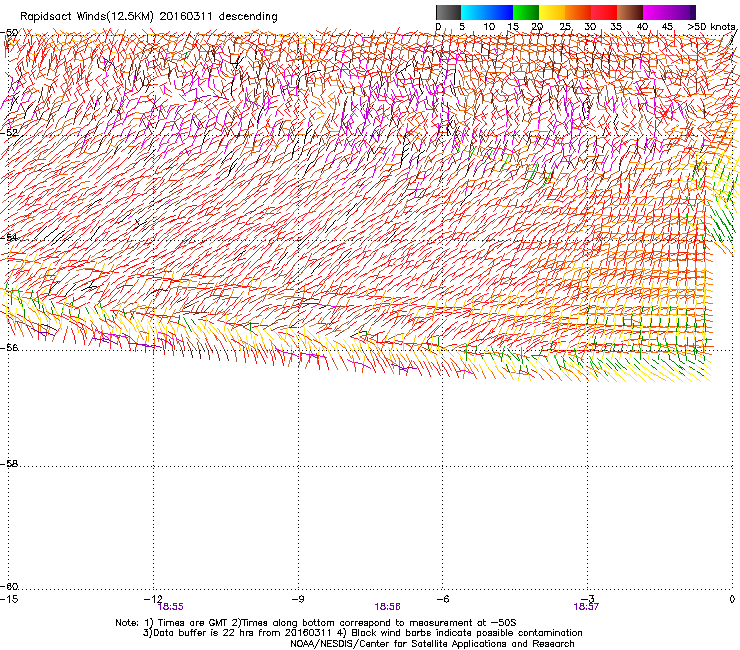Image resolution: width=740 pixels, height=650 pixels.
Task: Click the '>50 knots' legend label
Action: 711,27
